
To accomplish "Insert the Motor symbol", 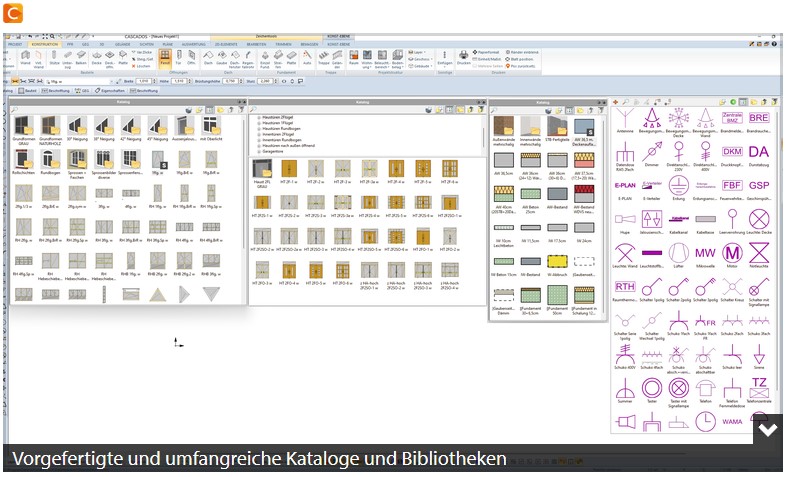I will click(x=732, y=256).
